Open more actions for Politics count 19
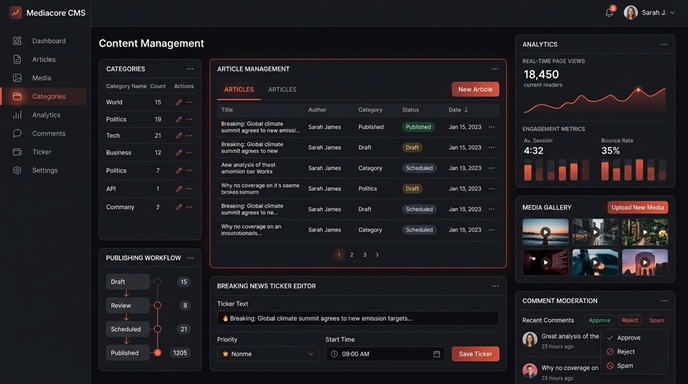The image size is (688, 384). tap(189, 119)
